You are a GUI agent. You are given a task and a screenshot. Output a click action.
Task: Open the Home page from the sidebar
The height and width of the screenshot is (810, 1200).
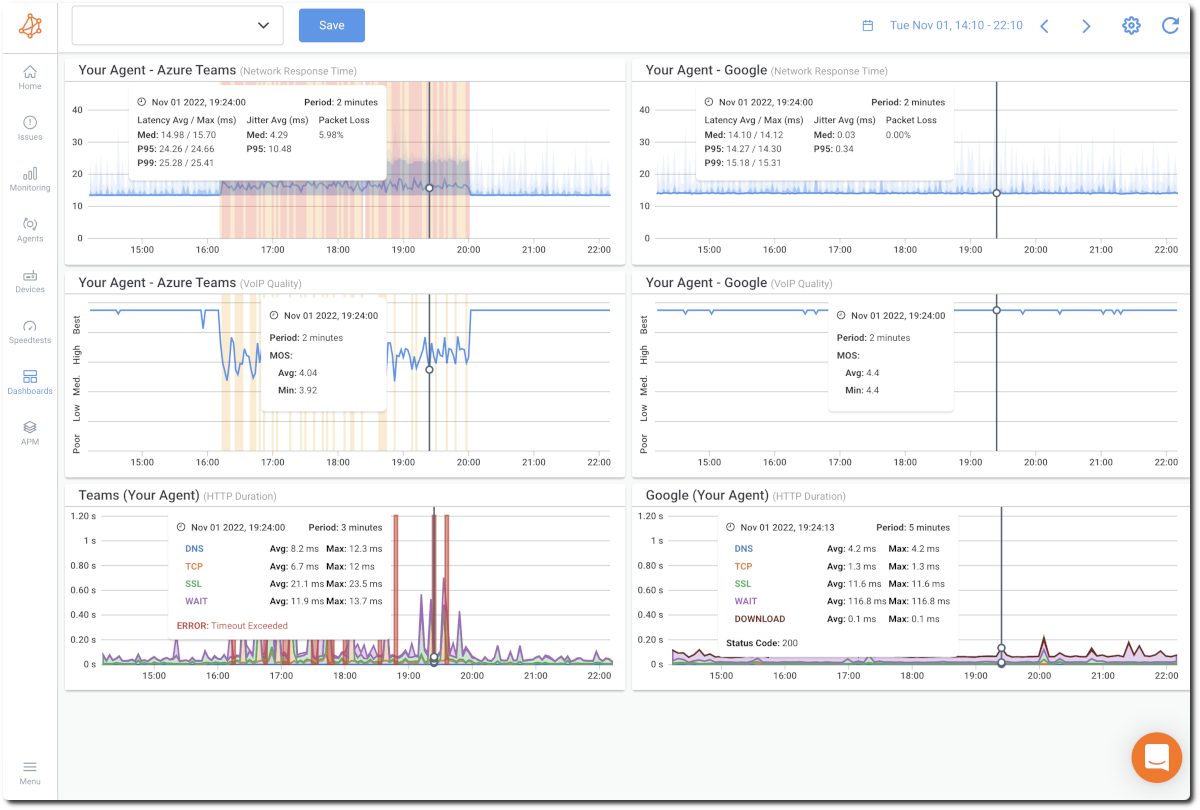30,78
